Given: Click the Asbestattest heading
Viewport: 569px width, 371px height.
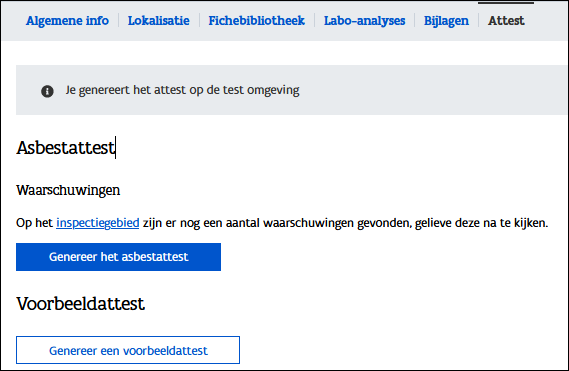Looking at the screenshot, I should coord(65,147).
